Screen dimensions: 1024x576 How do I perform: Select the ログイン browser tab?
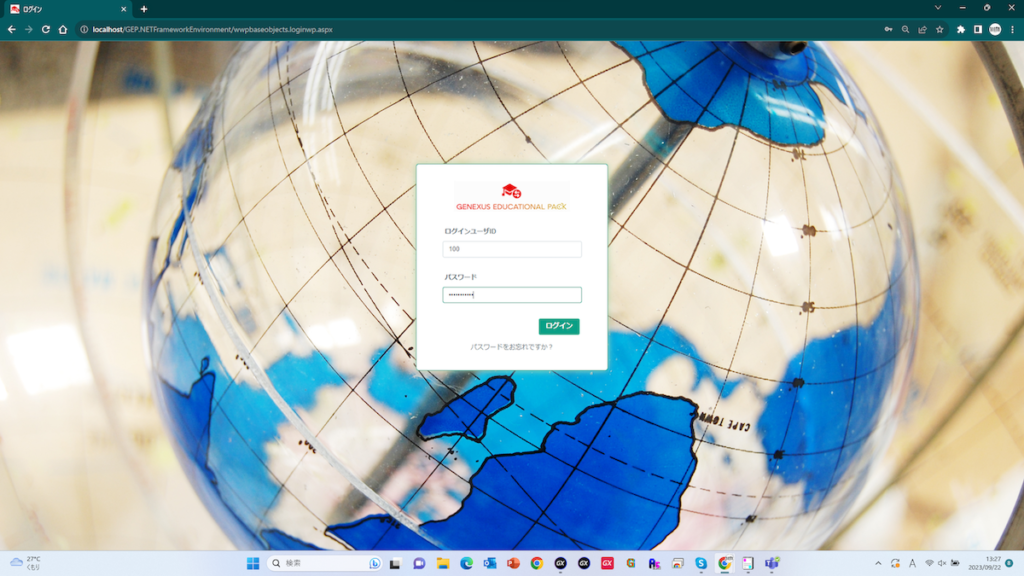click(67, 9)
